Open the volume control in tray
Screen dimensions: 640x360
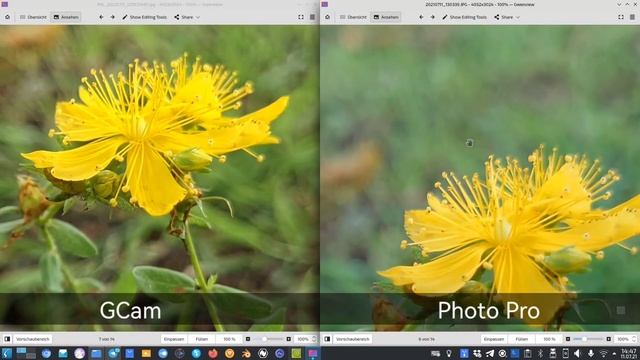tap(577, 353)
